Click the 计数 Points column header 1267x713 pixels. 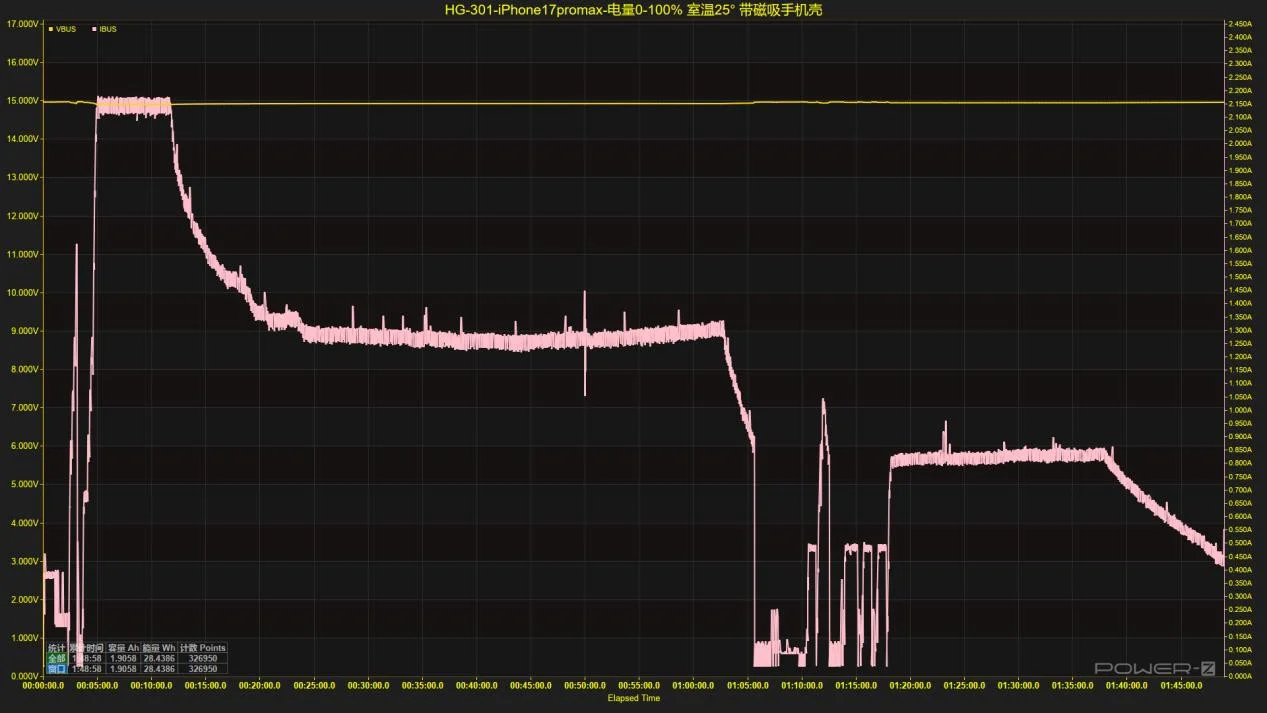point(203,648)
